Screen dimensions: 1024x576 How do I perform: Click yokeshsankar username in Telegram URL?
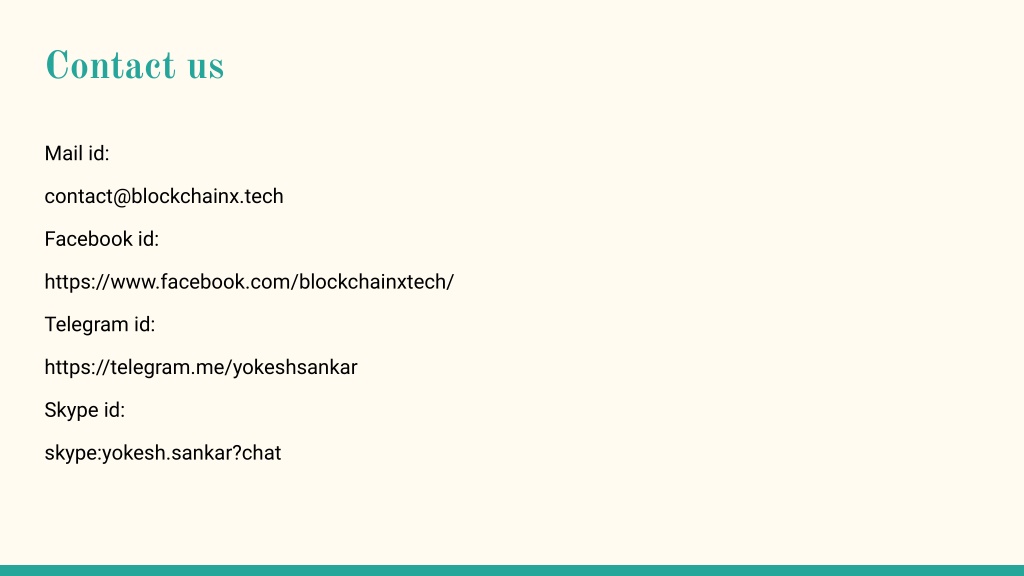(295, 367)
